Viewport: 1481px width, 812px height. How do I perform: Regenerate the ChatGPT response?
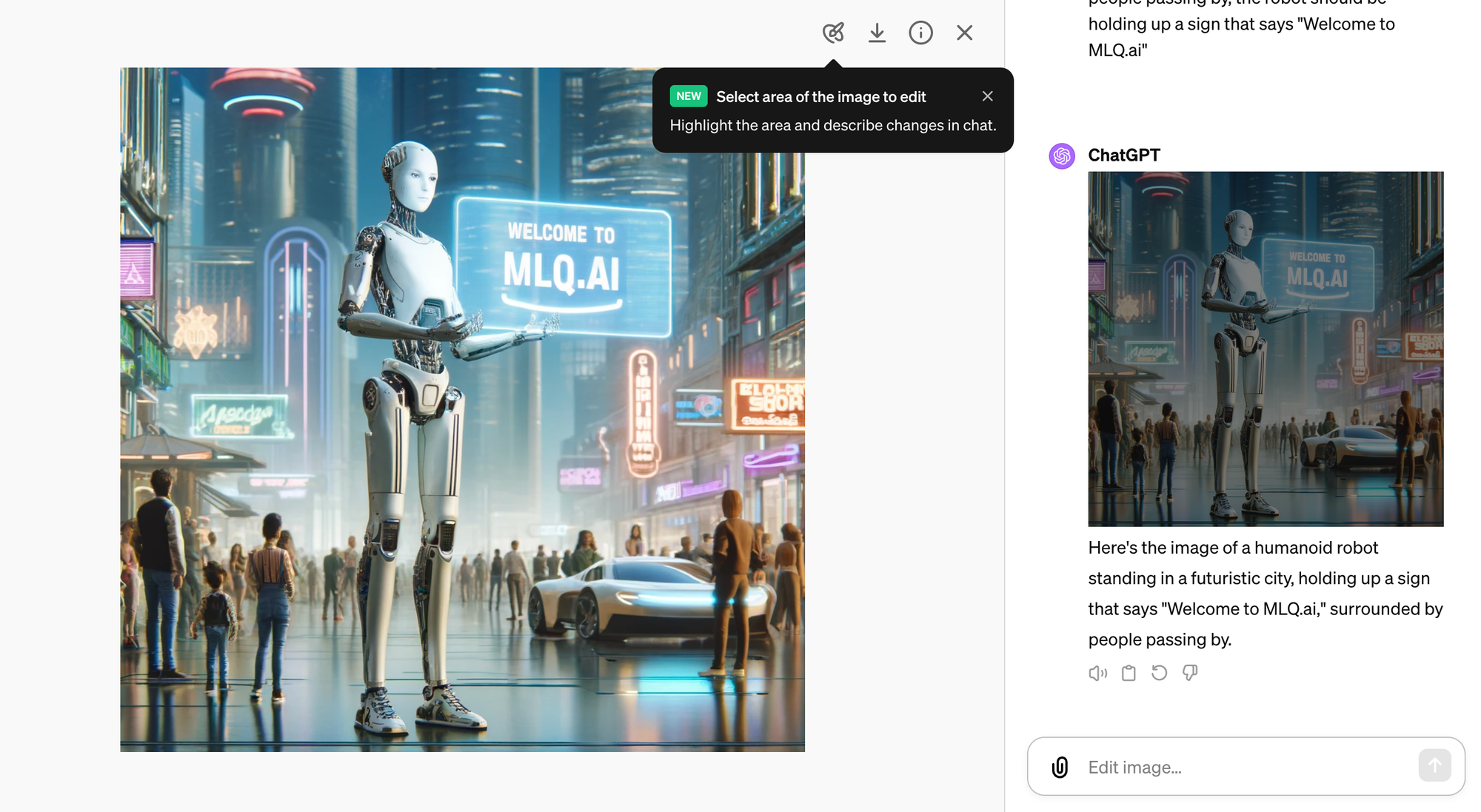coord(1159,673)
